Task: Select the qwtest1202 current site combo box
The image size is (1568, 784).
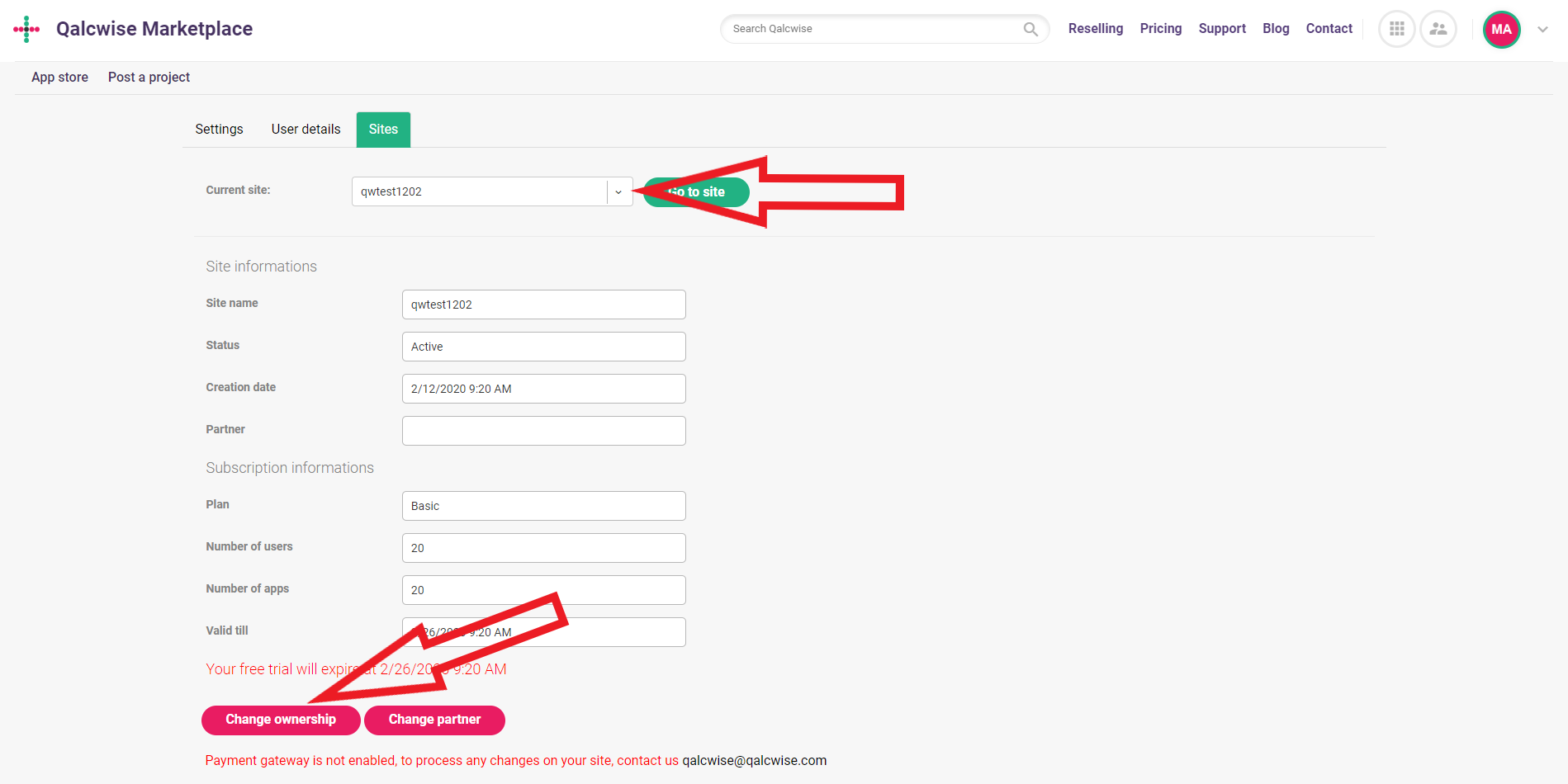Action: (x=492, y=191)
